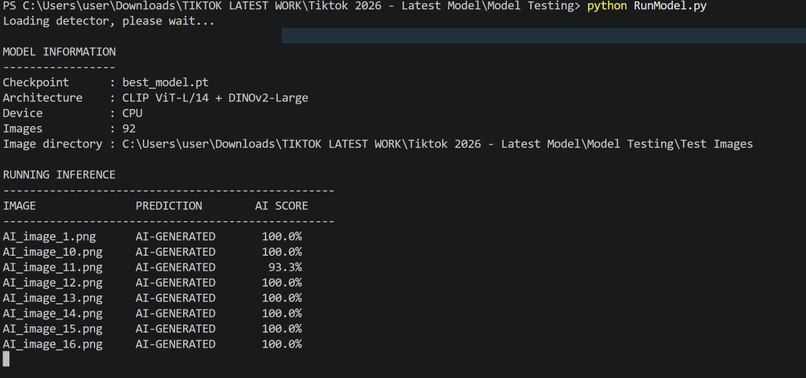
Task: Select the AI_image_12.png file name
Action: [52, 283]
